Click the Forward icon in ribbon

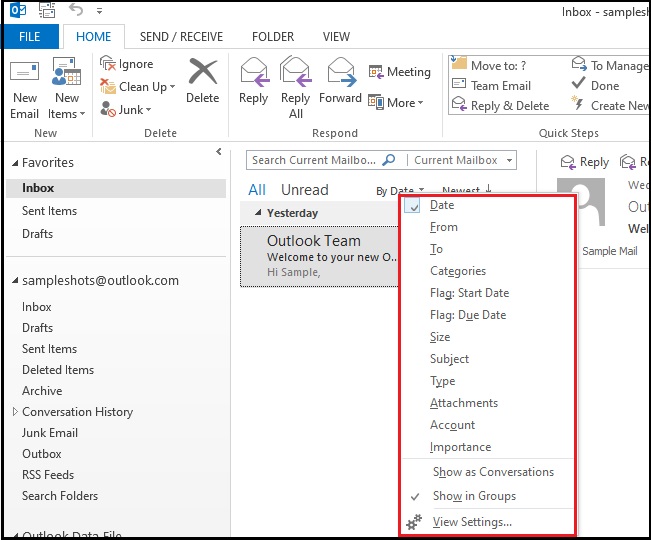(340, 73)
